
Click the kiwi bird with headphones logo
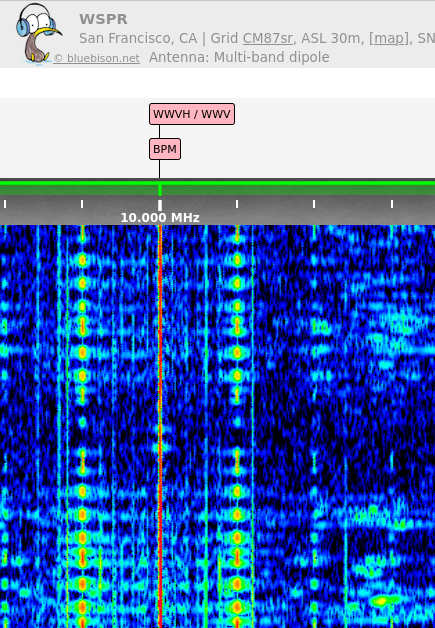[38, 34]
